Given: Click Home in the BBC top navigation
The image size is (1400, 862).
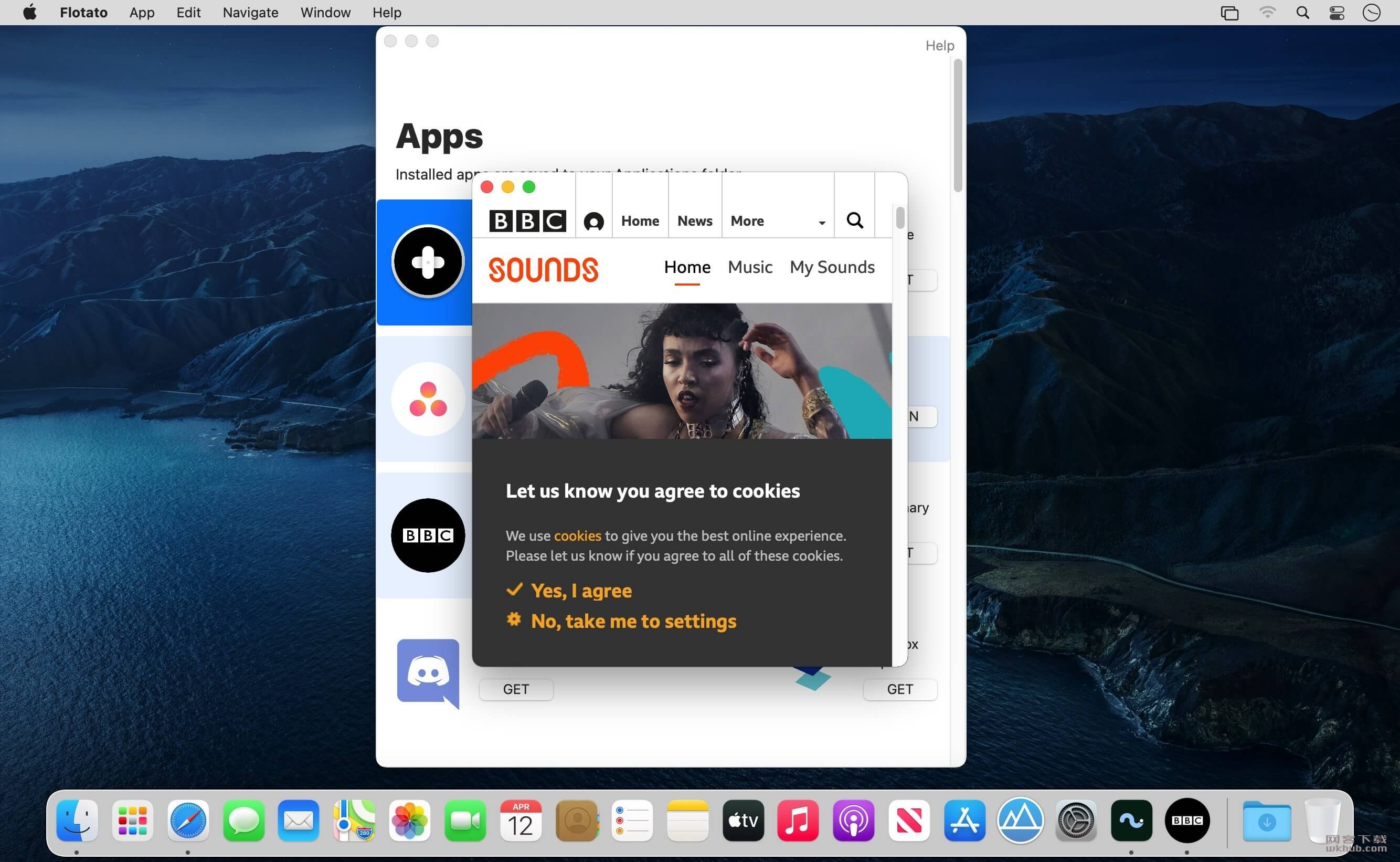Looking at the screenshot, I should tap(640, 220).
